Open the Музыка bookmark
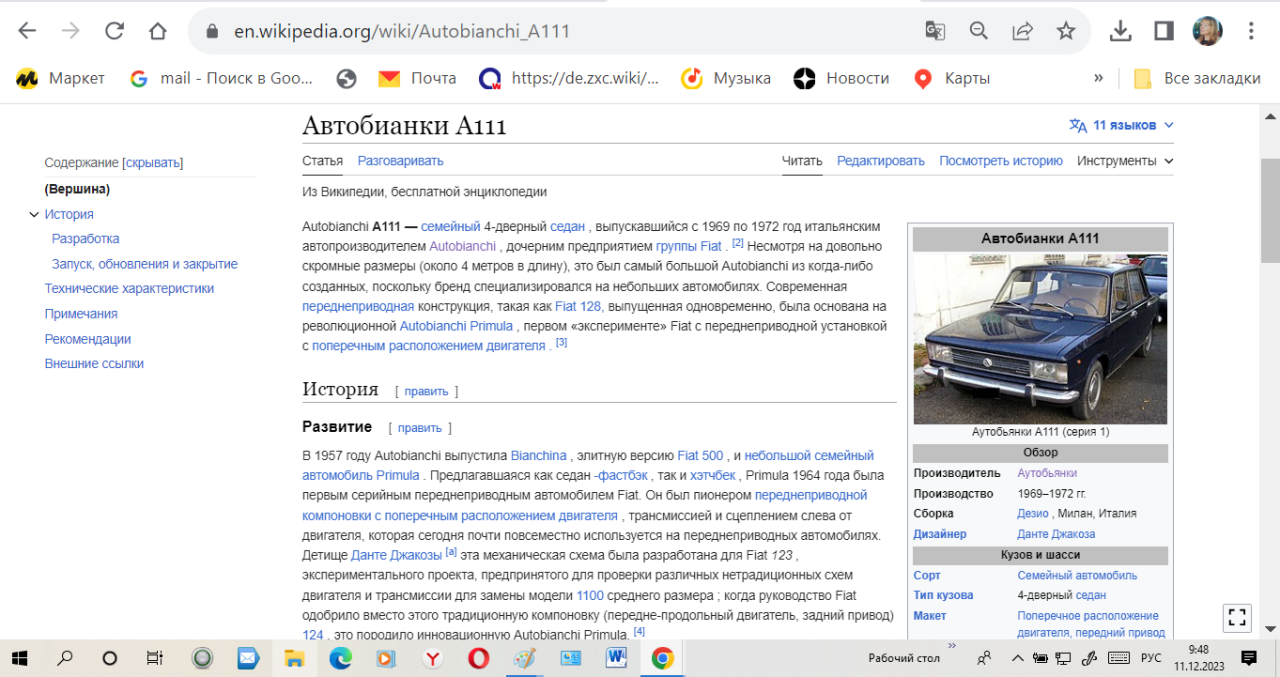 pos(726,78)
